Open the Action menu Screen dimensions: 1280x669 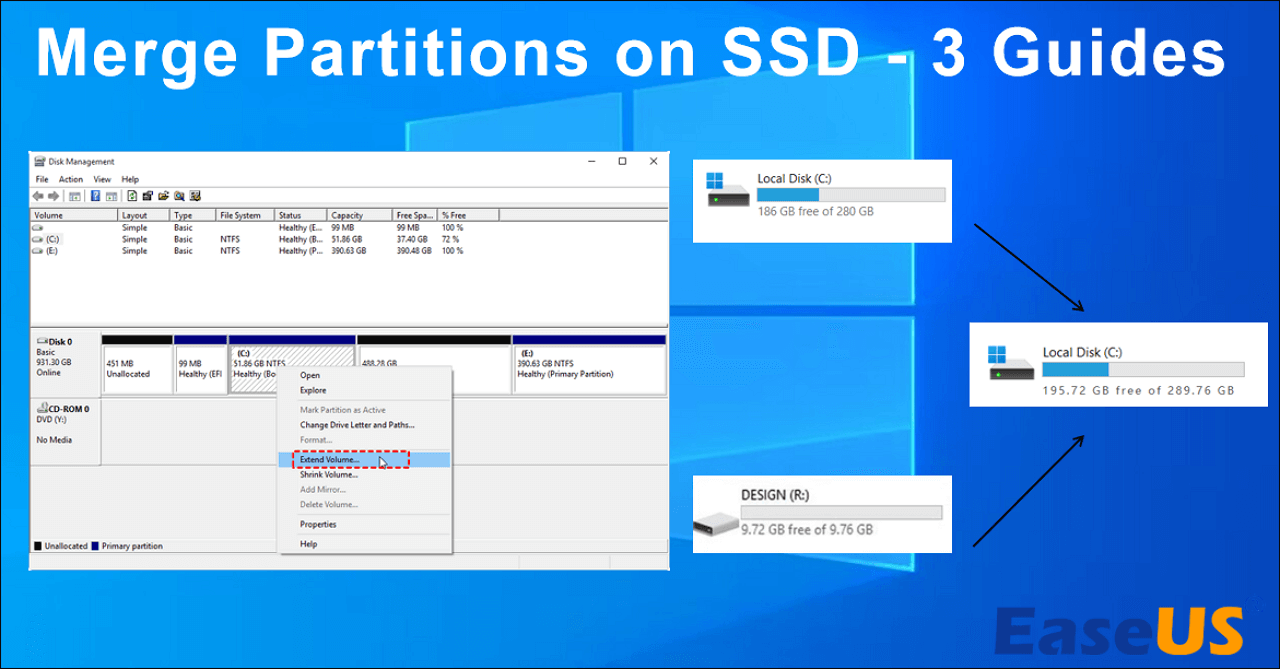pyautogui.click(x=71, y=179)
